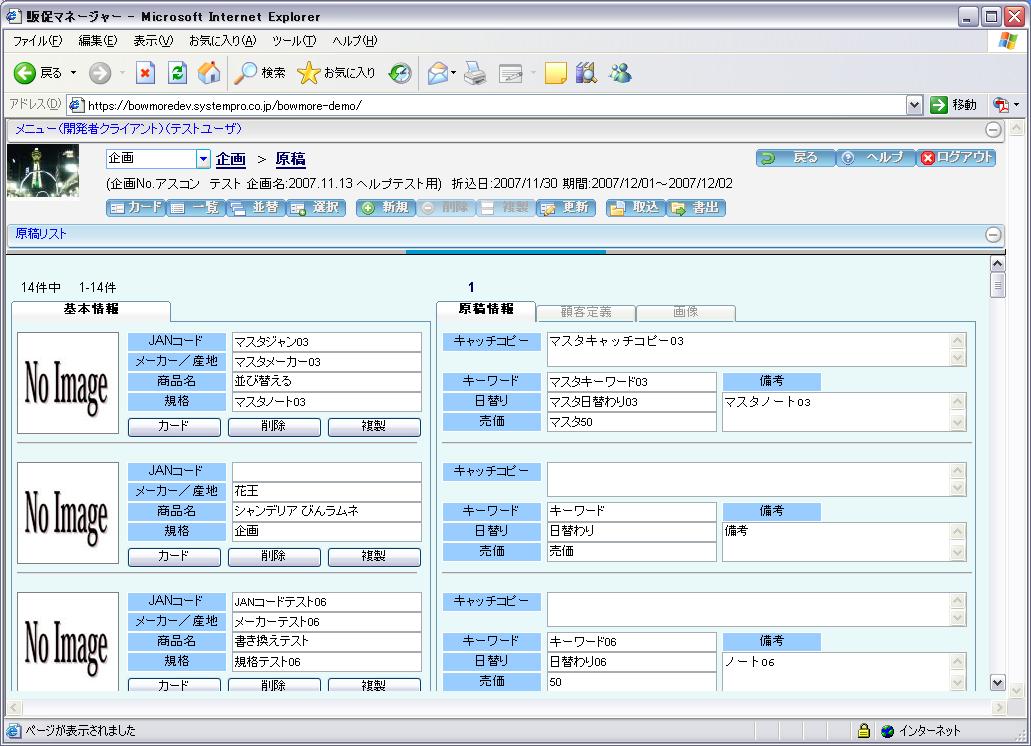Viewport: 1031px width, 746px height.
Task: Click the Stop loading icon
Action: coord(145,73)
